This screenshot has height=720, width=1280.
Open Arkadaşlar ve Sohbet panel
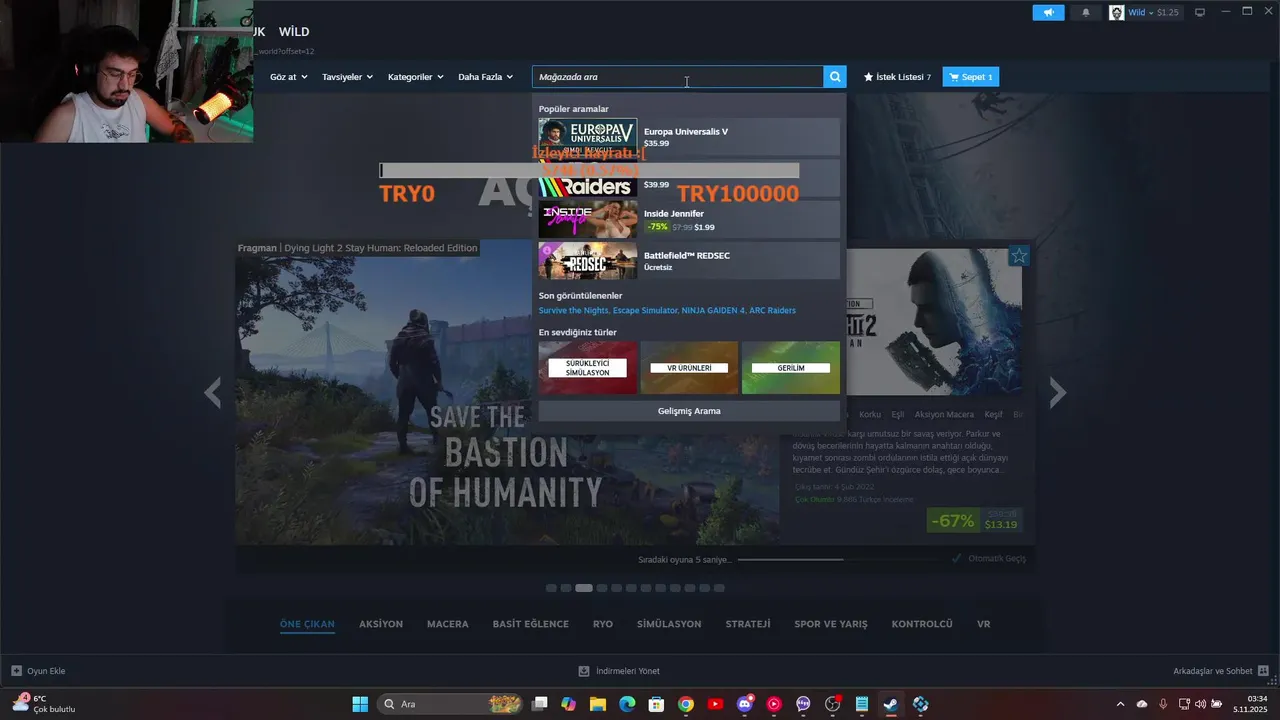tap(1221, 671)
